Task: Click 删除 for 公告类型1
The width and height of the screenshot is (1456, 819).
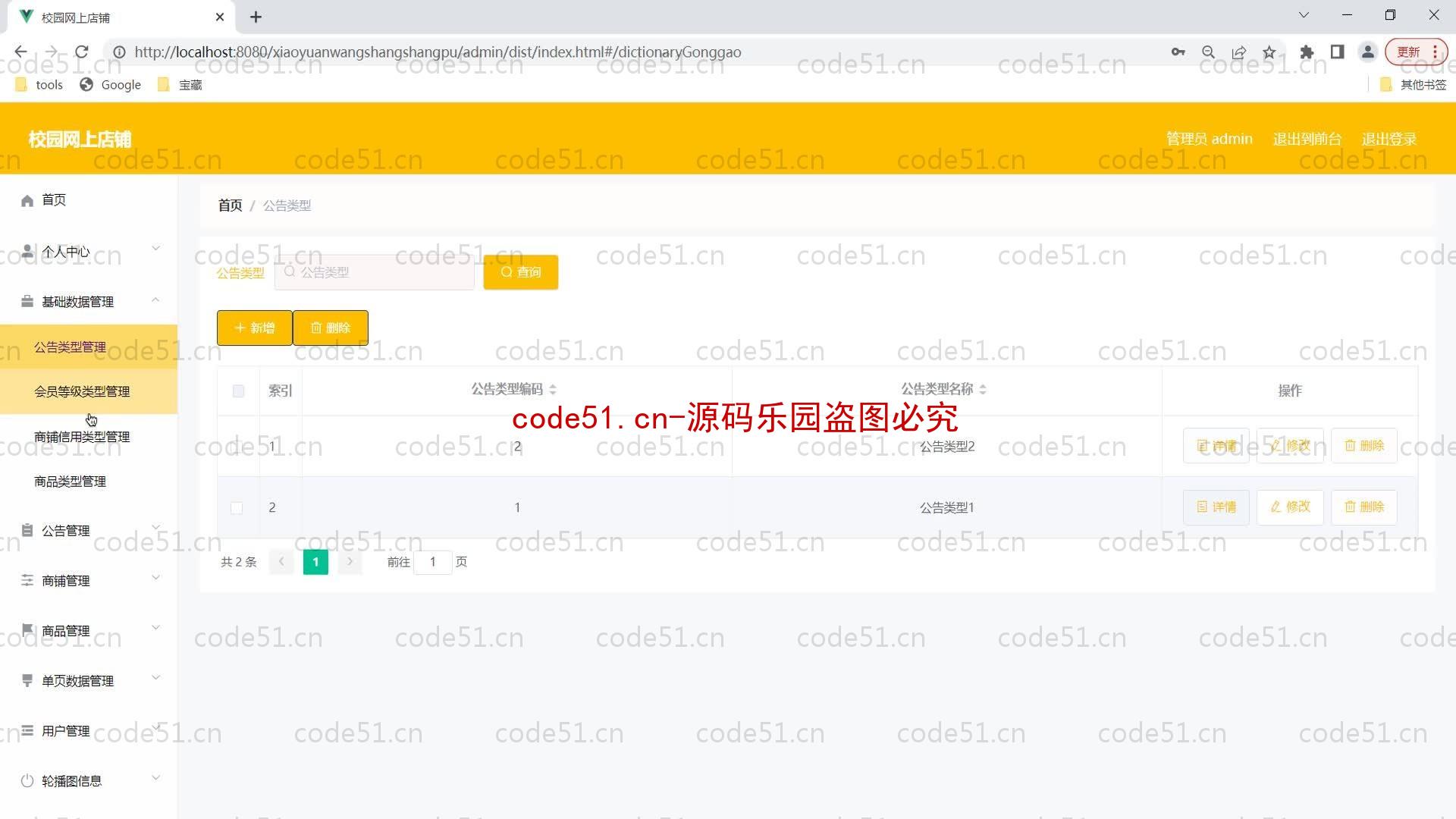Action: (x=1364, y=507)
